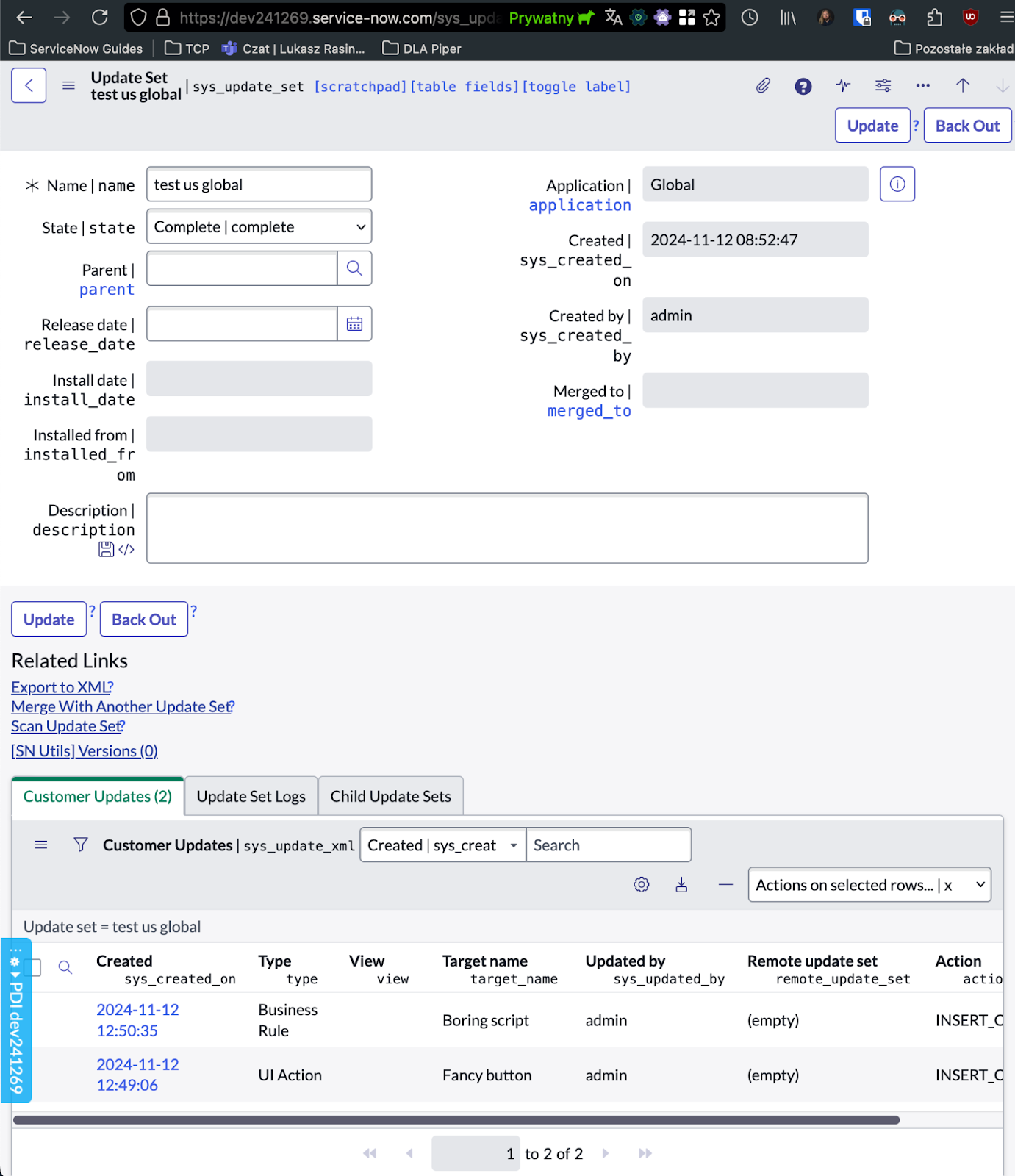
Task: Open list personalize gear icon
Action: (641, 885)
